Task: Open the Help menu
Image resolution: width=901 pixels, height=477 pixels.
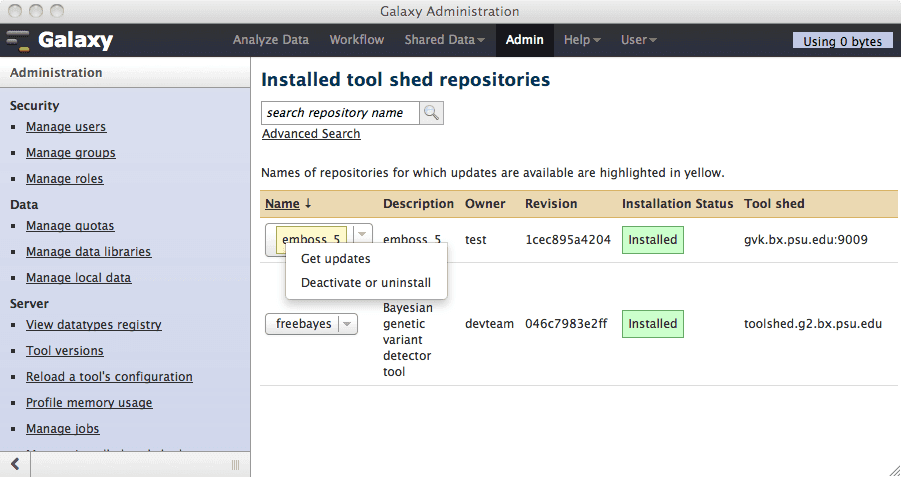Action: (x=582, y=40)
